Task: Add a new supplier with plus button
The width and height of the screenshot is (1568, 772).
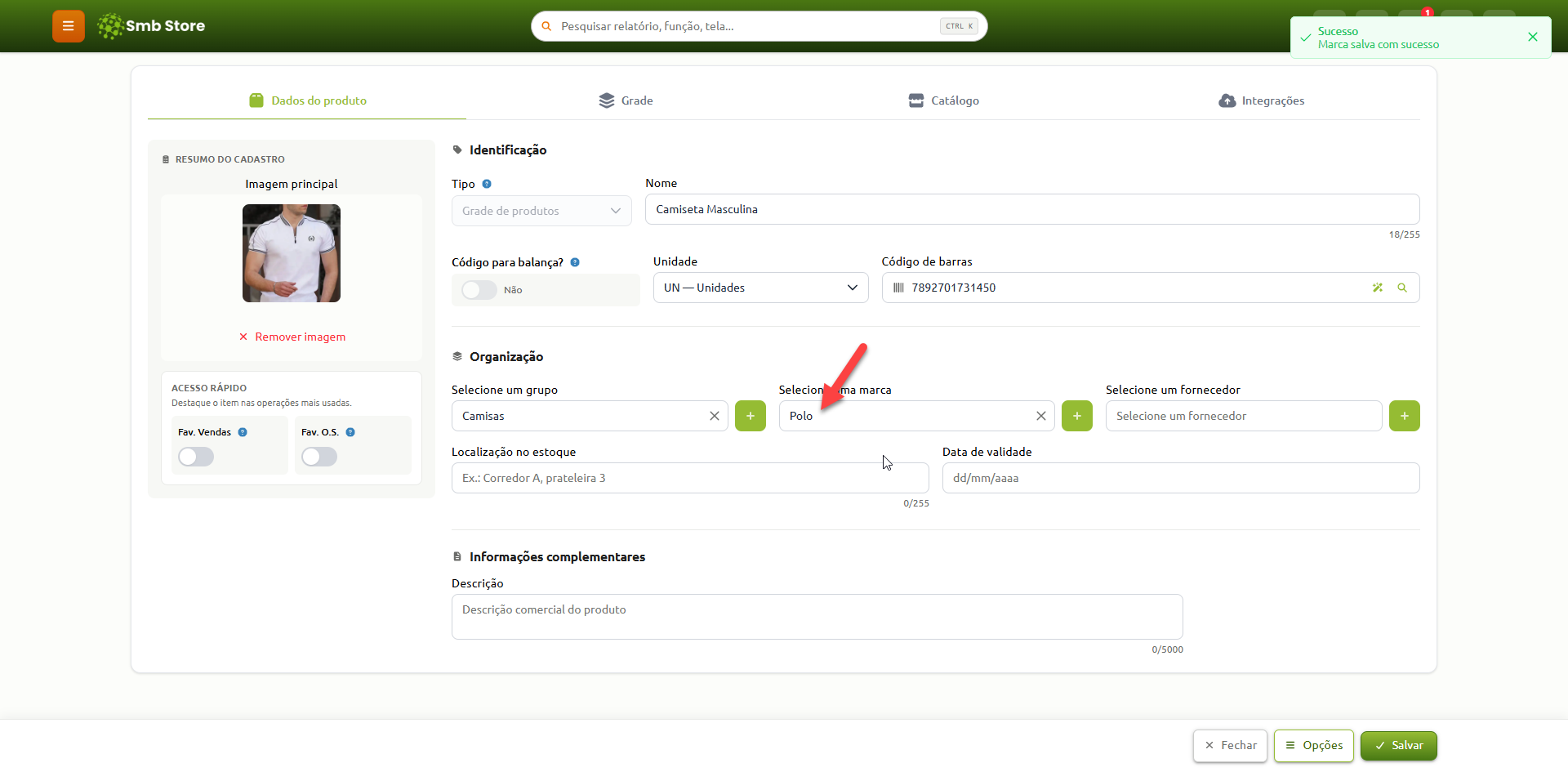Action: [x=1405, y=416]
